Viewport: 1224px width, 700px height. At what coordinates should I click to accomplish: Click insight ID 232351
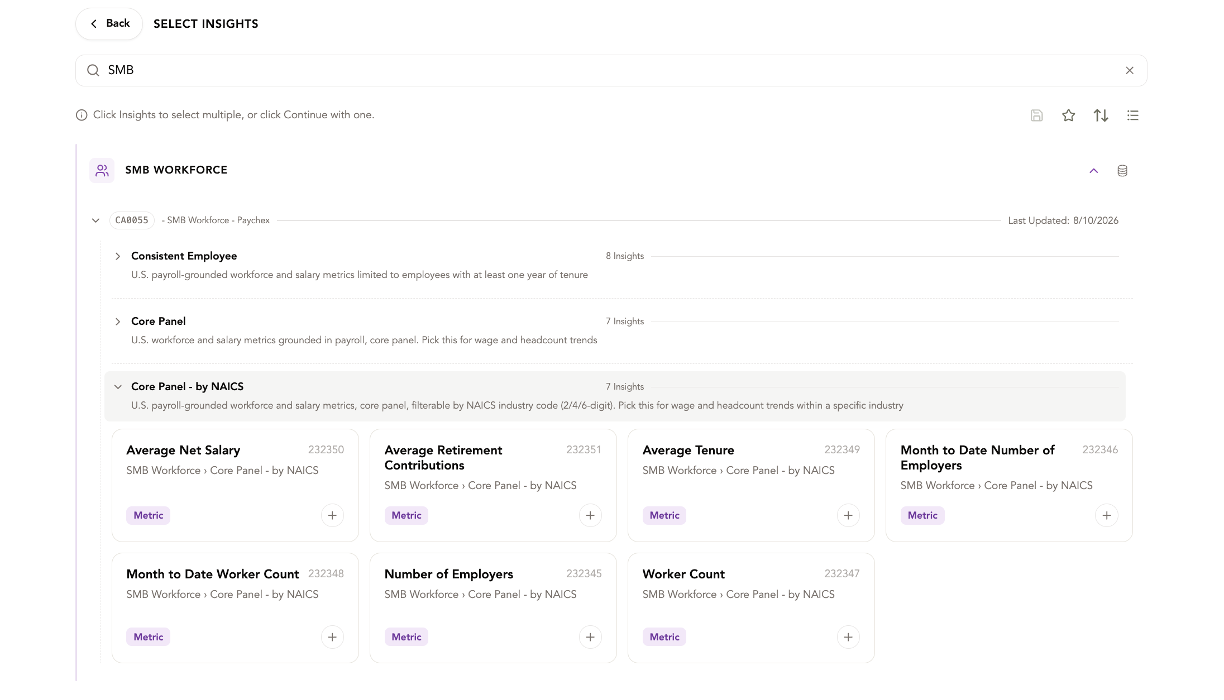point(584,450)
